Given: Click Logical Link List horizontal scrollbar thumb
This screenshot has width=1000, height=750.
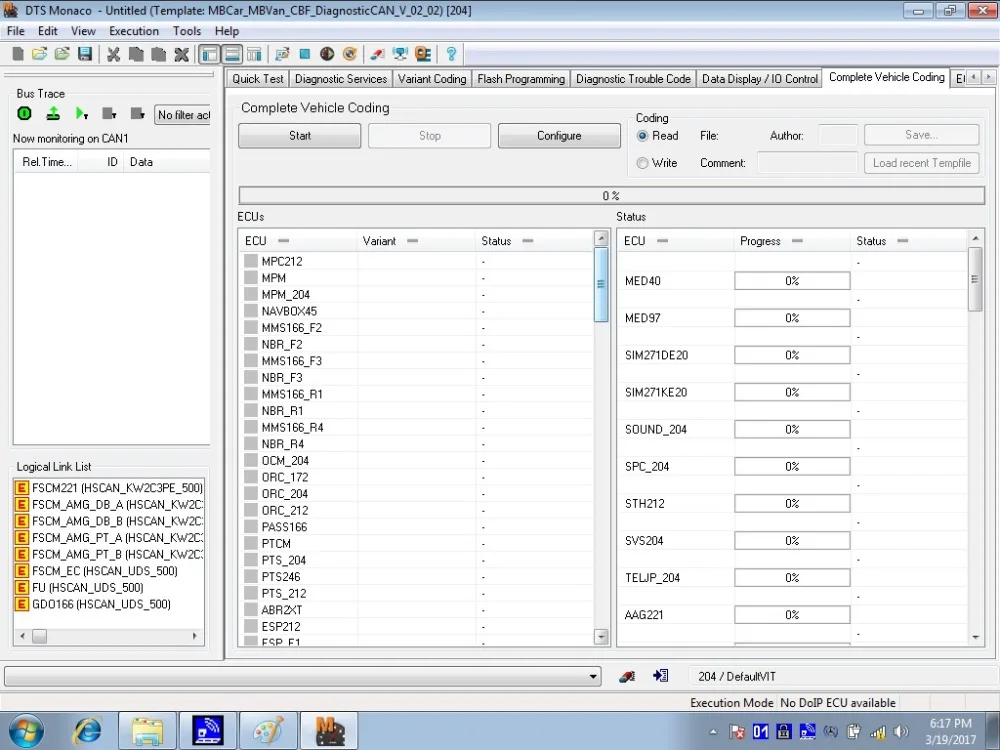Looking at the screenshot, I should [40, 636].
